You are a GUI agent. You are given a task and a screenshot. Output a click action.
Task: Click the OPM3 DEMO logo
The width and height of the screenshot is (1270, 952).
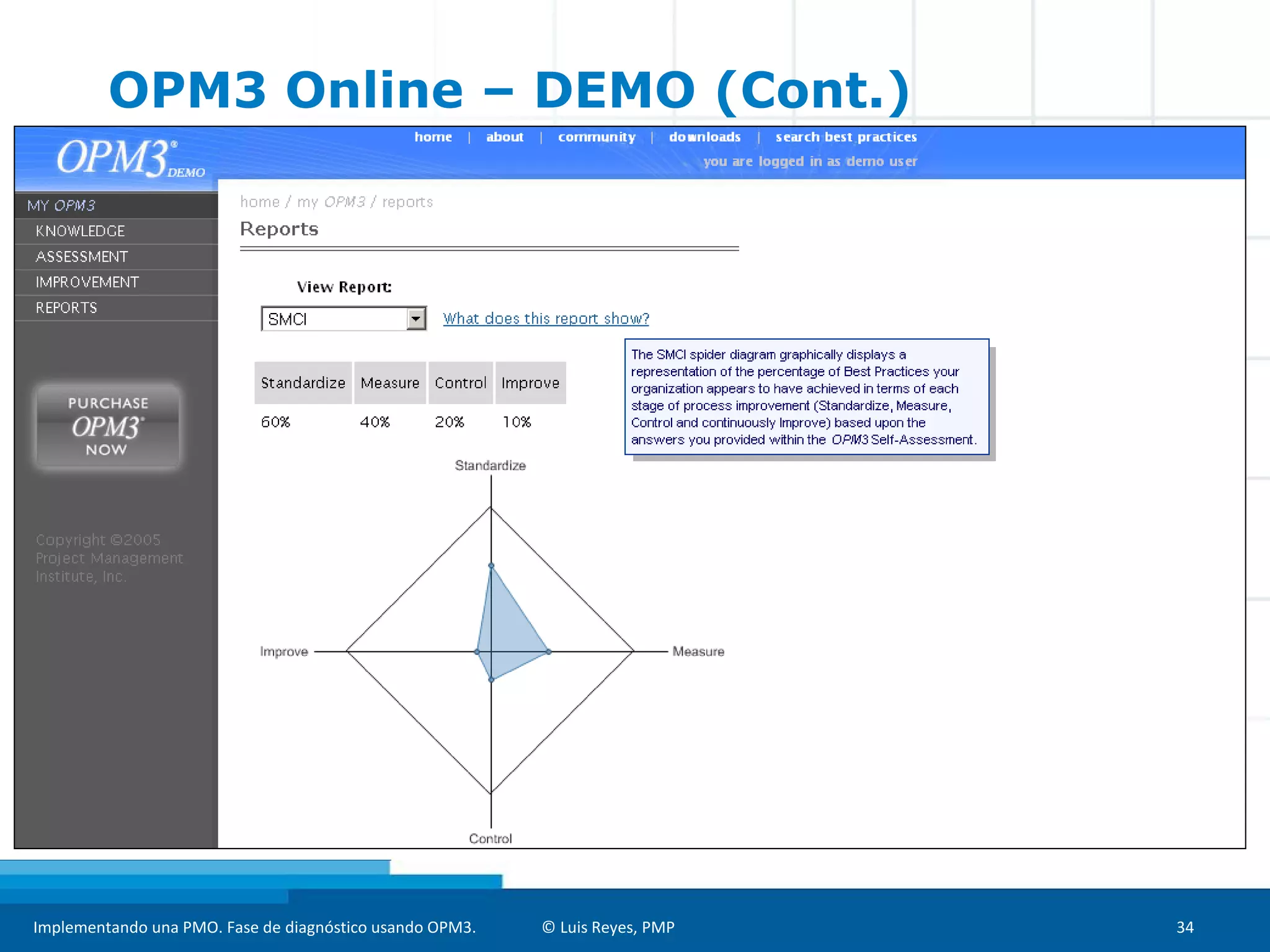point(130,158)
